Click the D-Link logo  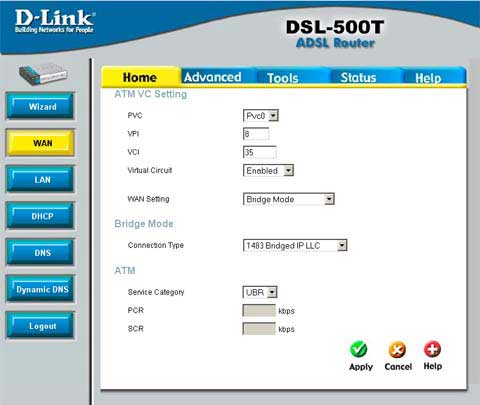coord(55,21)
